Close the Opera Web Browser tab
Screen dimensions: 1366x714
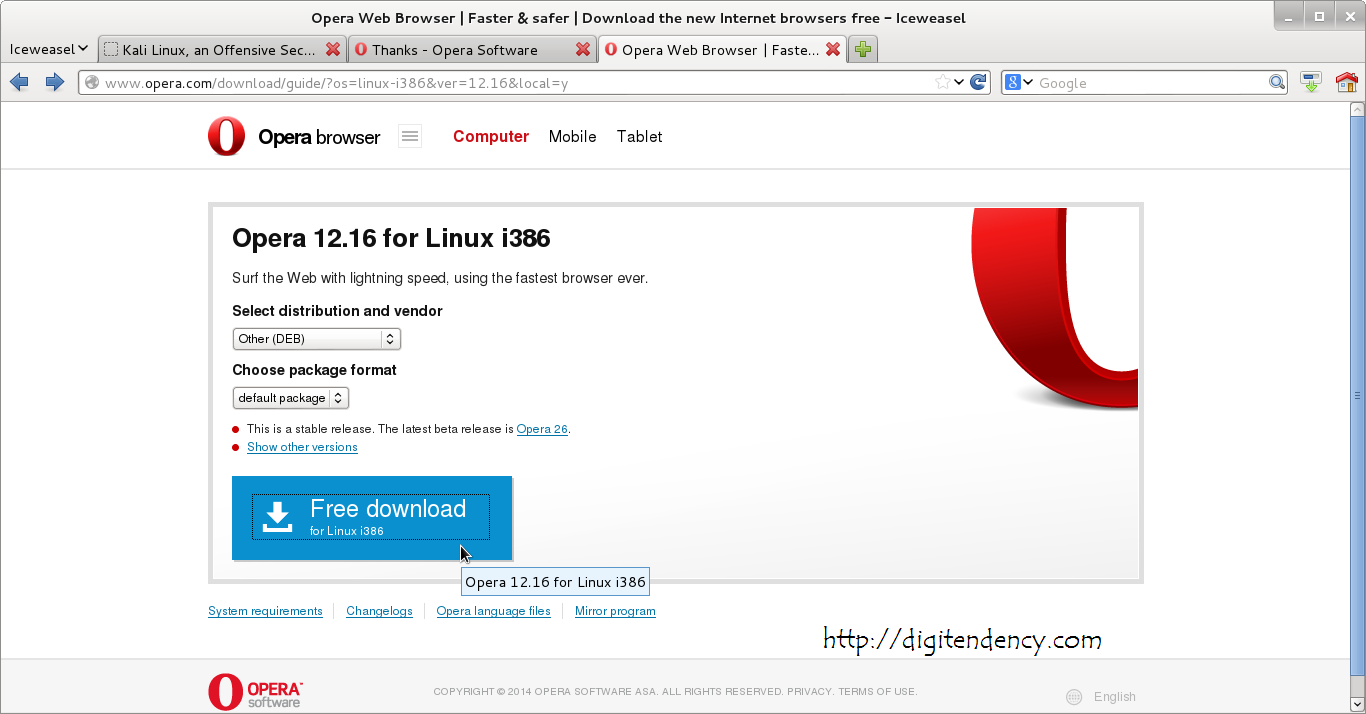pyautogui.click(x=832, y=49)
